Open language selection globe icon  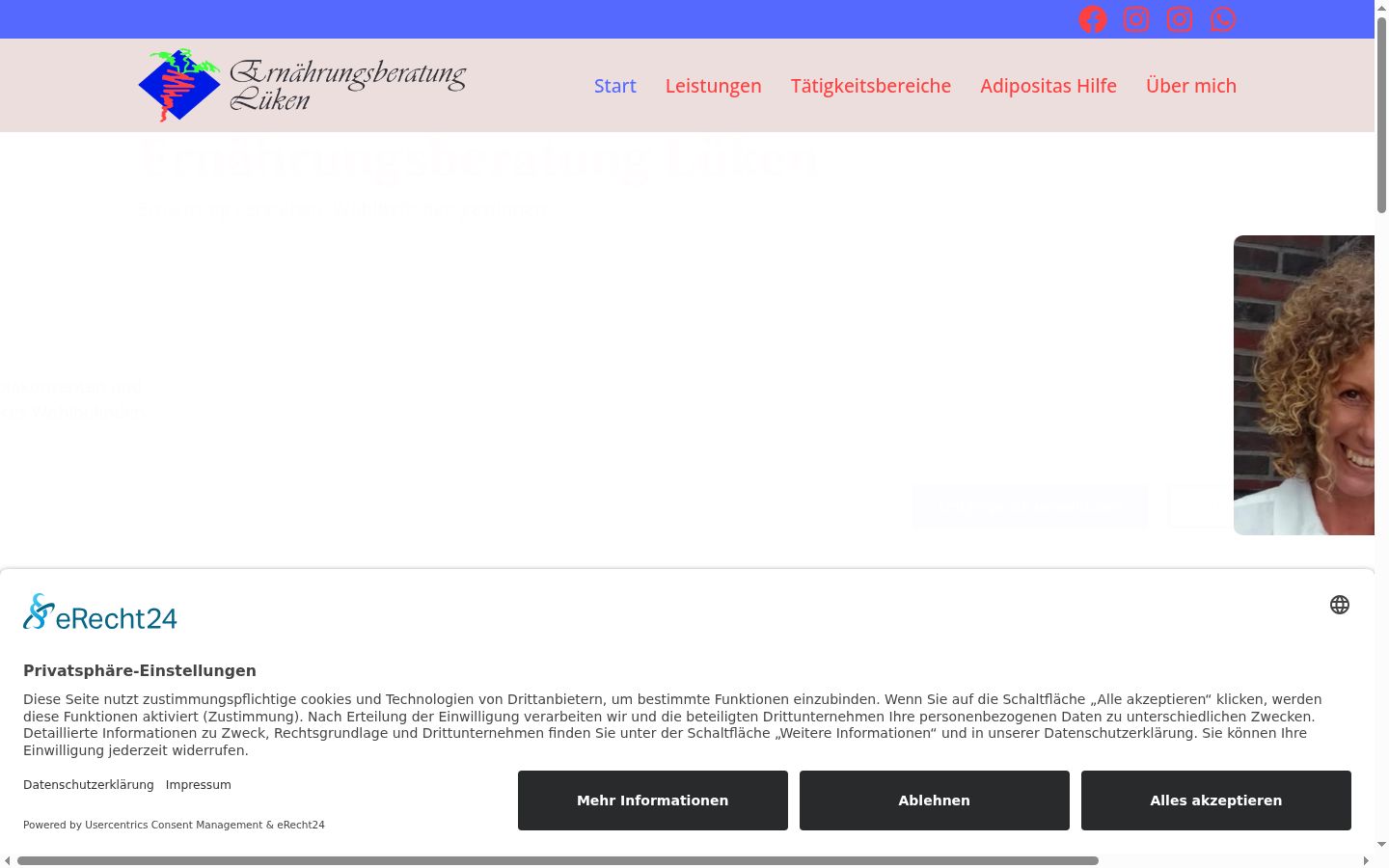click(x=1340, y=605)
